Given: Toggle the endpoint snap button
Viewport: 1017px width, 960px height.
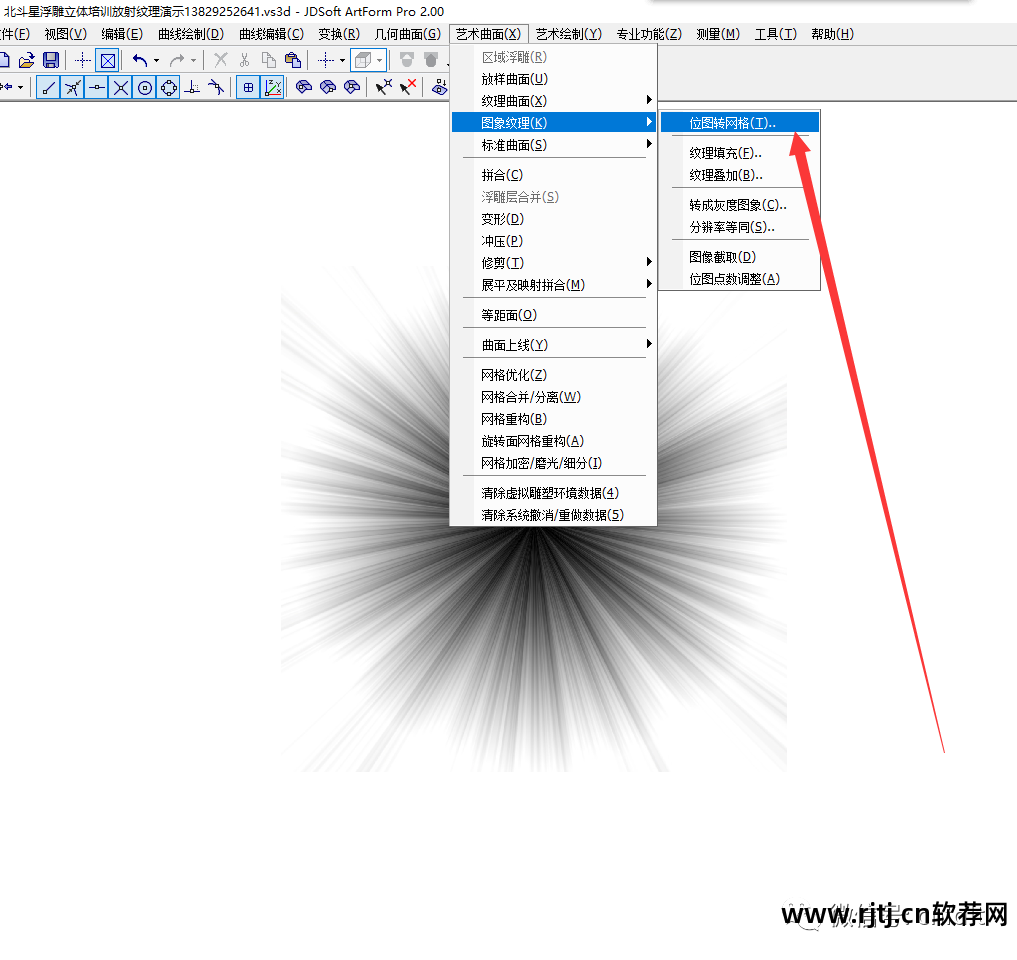Looking at the screenshot, I should tap(48, 87).
